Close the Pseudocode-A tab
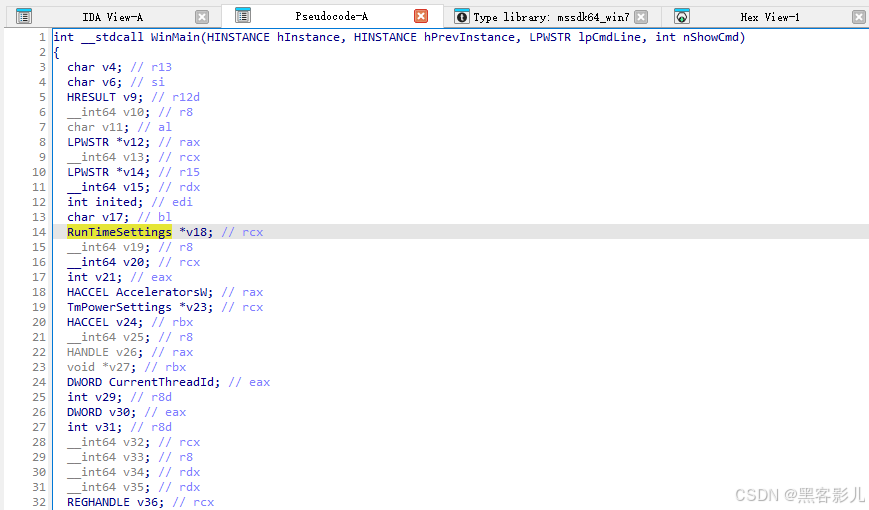The height and width of the screenshot is (510, 869). 421,16
